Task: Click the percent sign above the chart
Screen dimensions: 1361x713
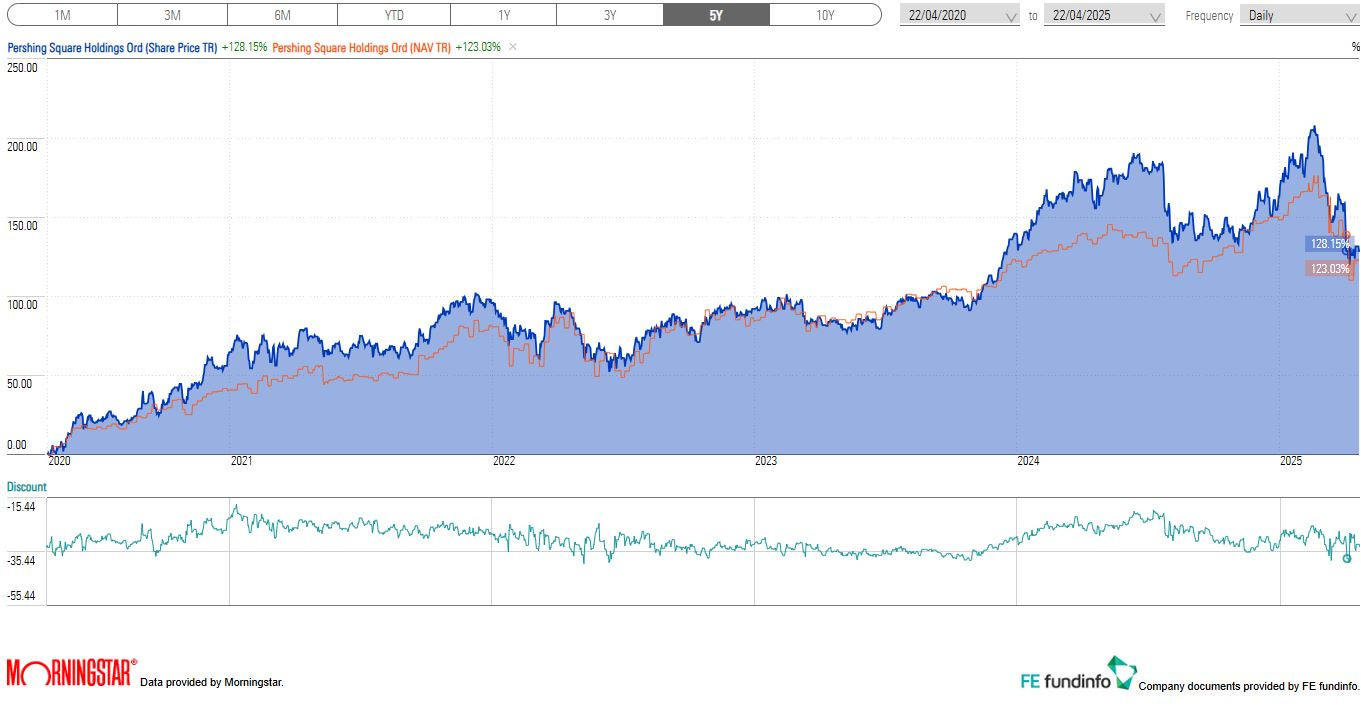Action: coord(1355,47)
